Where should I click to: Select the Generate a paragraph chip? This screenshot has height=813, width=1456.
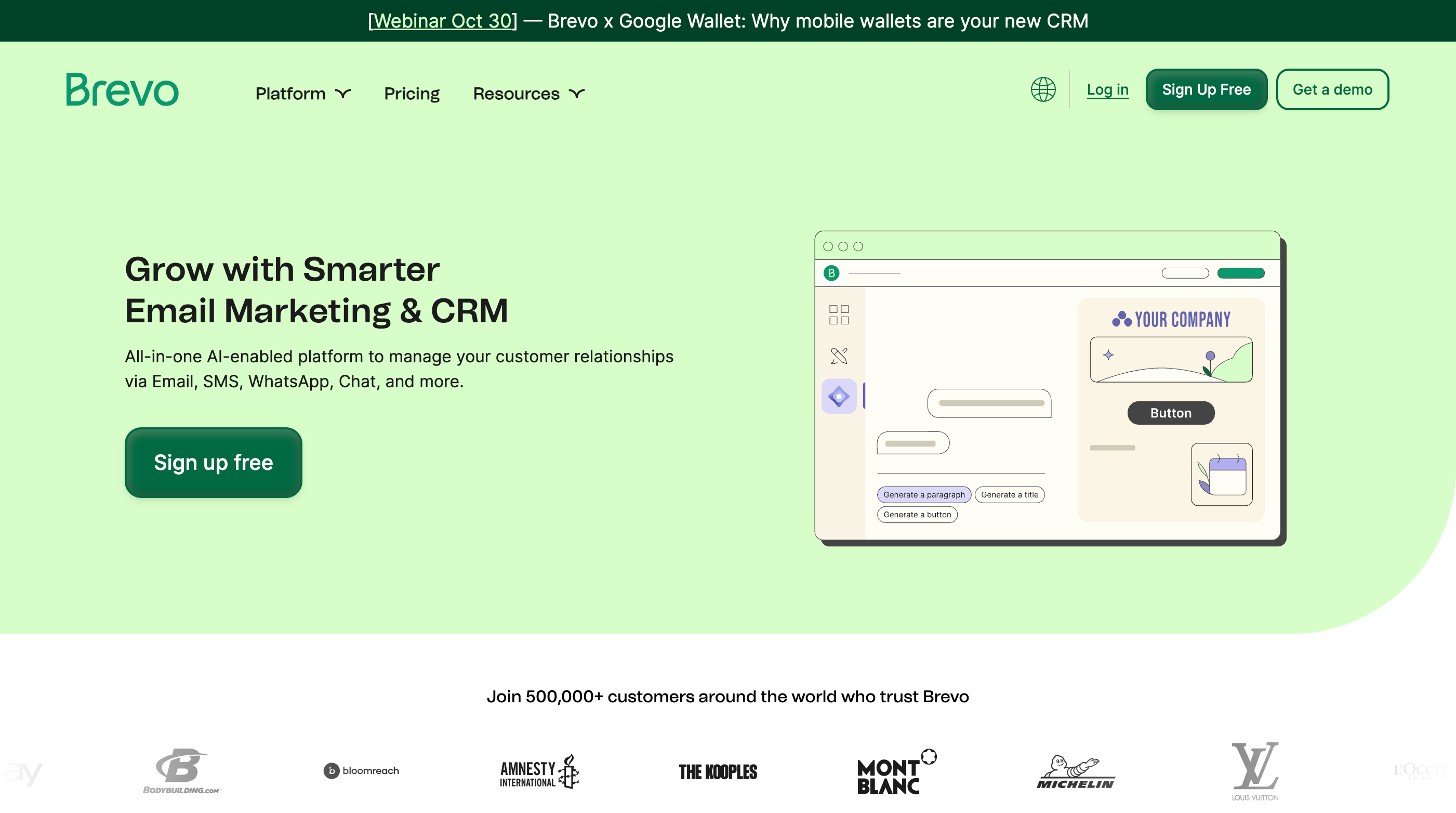(x=923, y=495)
